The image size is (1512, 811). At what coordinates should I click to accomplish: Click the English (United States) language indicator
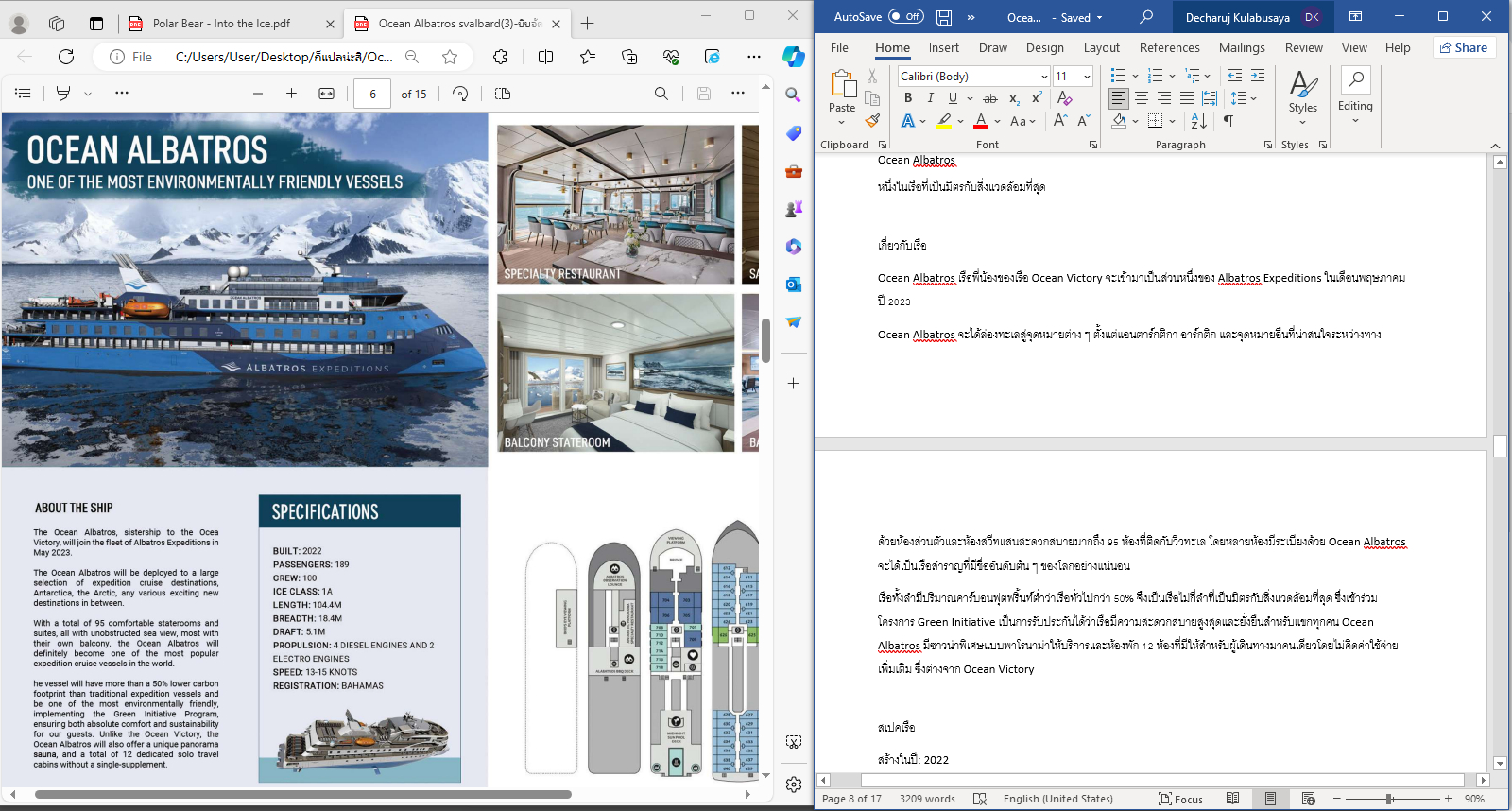pos(1058,799)
